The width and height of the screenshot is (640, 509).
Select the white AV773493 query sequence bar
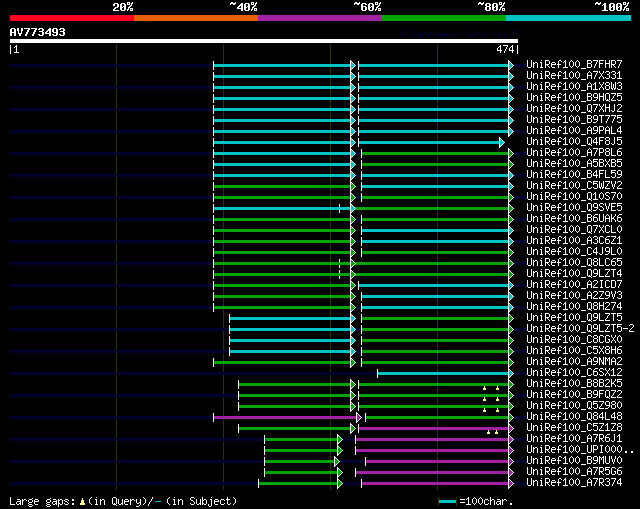264,41
